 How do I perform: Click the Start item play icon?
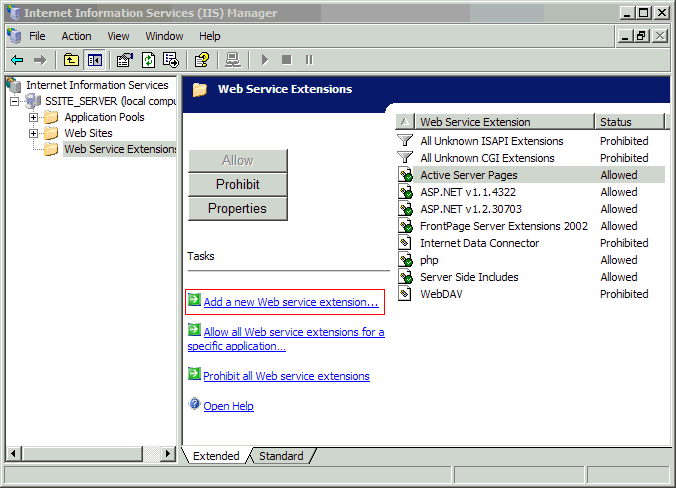pyautogui.click(x=265, y=60)
